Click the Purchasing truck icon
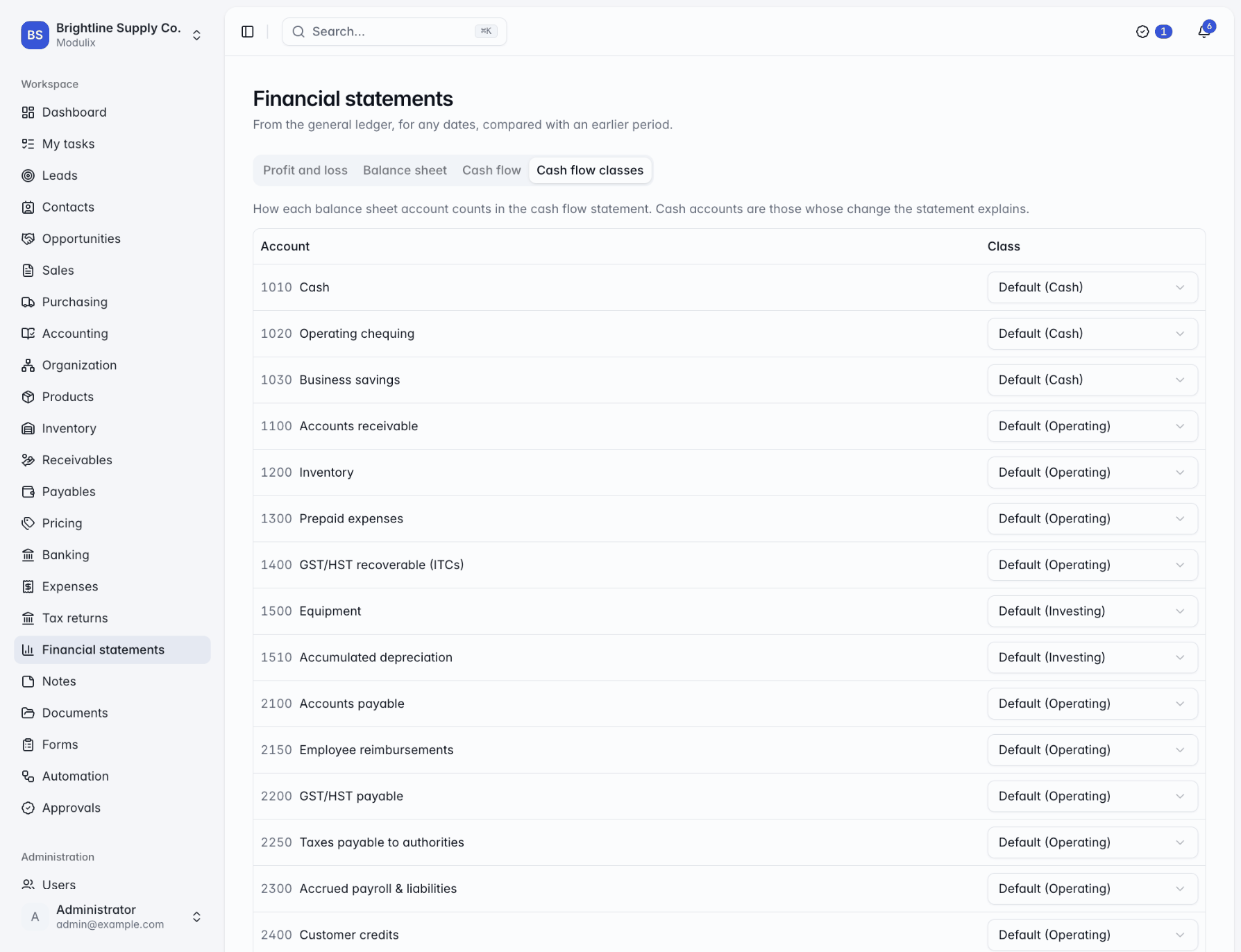The image size is (1241, 952). pyautogui.click(x=28, y=302)
